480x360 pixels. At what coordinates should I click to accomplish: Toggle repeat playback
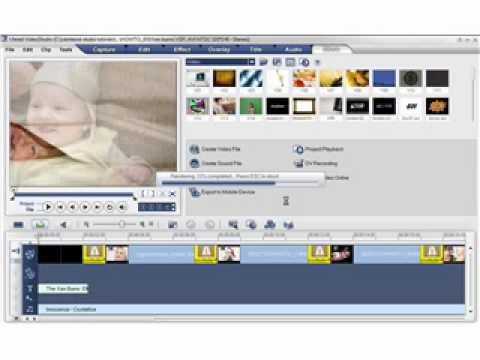(110, 207)
